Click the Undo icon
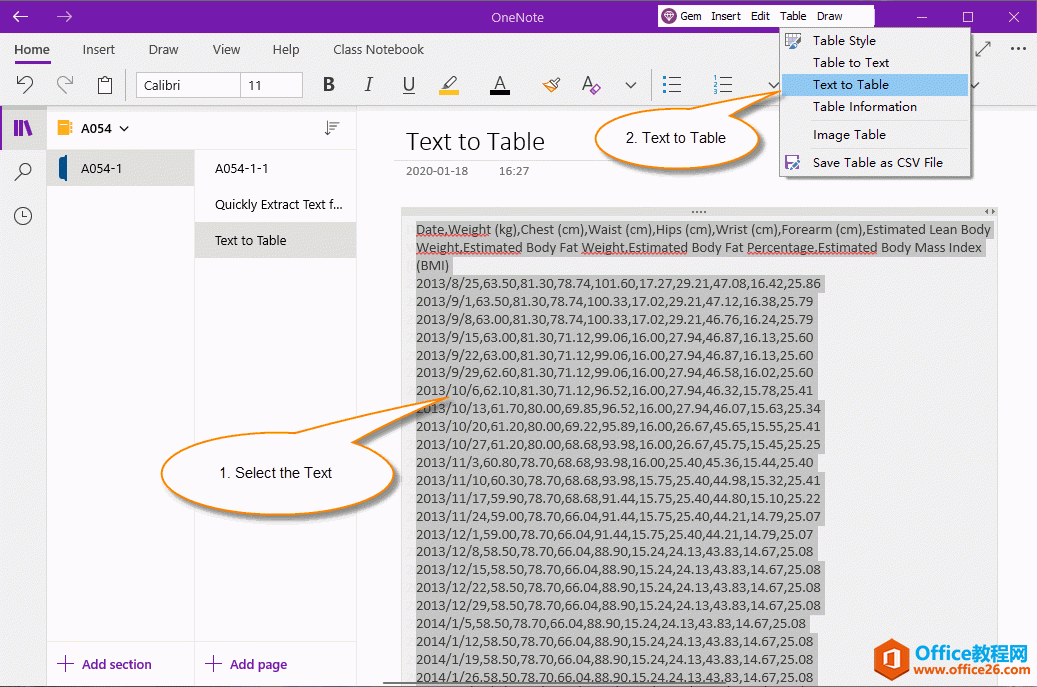This screenshot has width=1037, height=687. pos(26,85)
